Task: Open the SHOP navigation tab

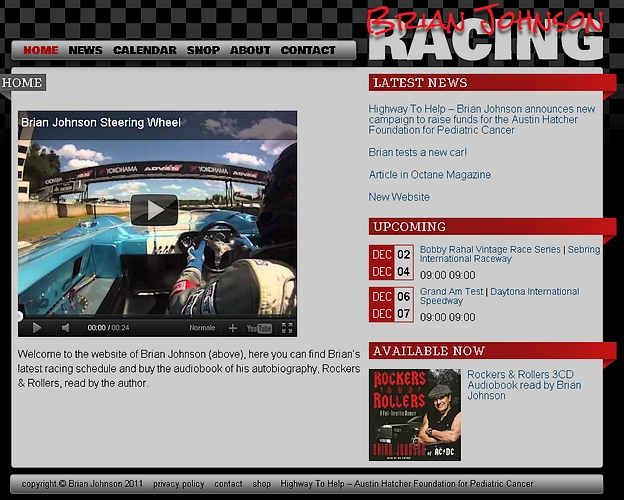Action: [203, 50]
